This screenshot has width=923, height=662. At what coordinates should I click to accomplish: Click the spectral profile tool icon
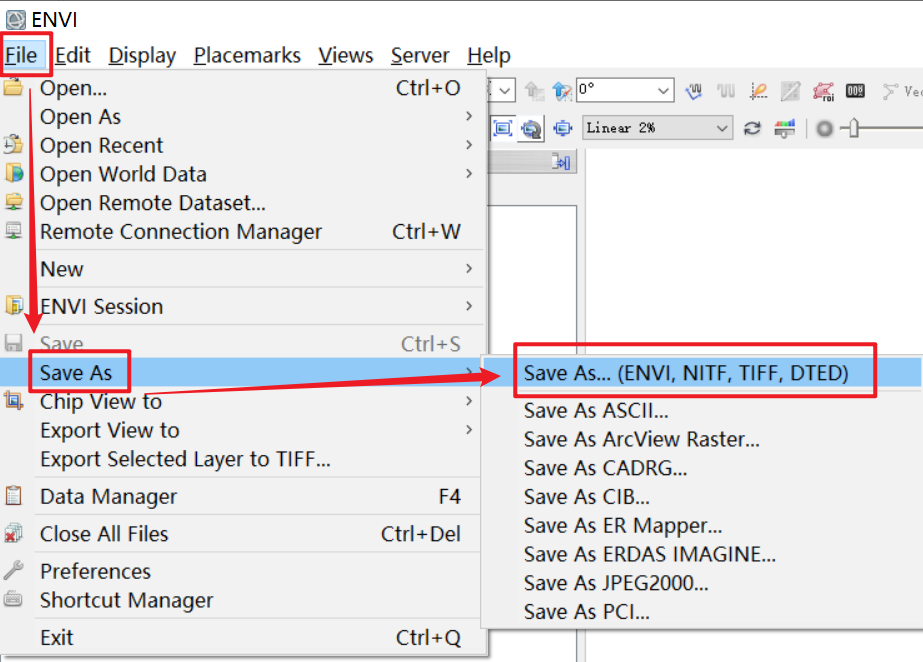pyautogui.click(x=694, y=91)
